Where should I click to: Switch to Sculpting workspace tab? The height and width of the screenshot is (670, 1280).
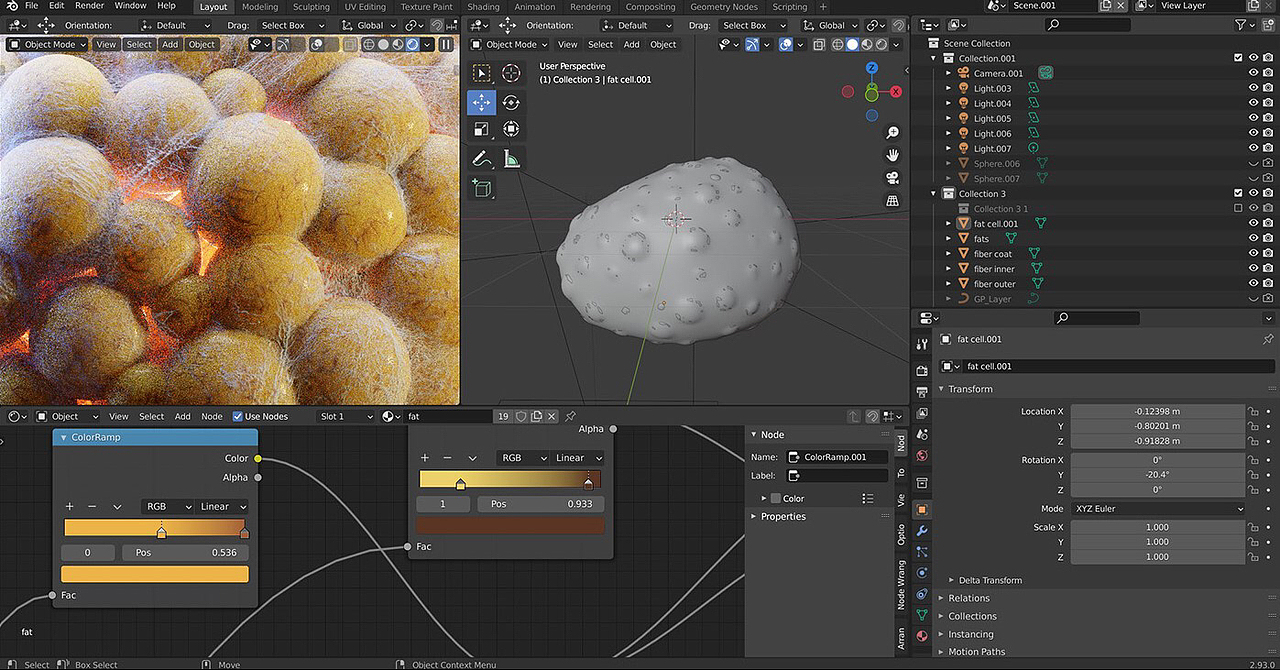point(311,7)
